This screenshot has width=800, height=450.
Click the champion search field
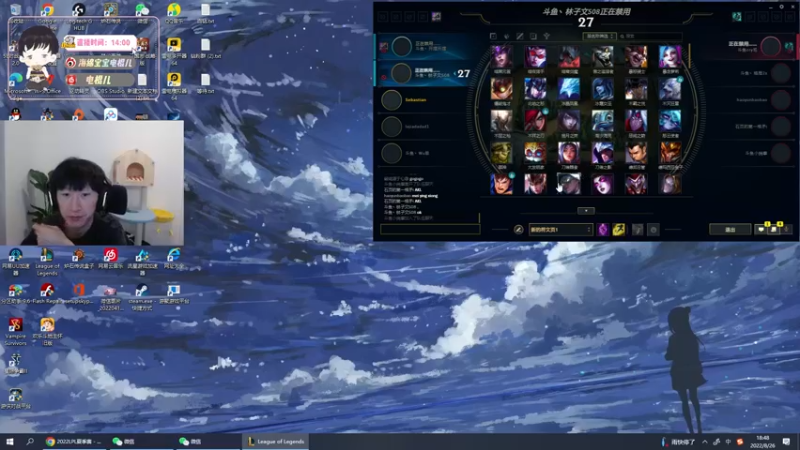coord(651,36)
